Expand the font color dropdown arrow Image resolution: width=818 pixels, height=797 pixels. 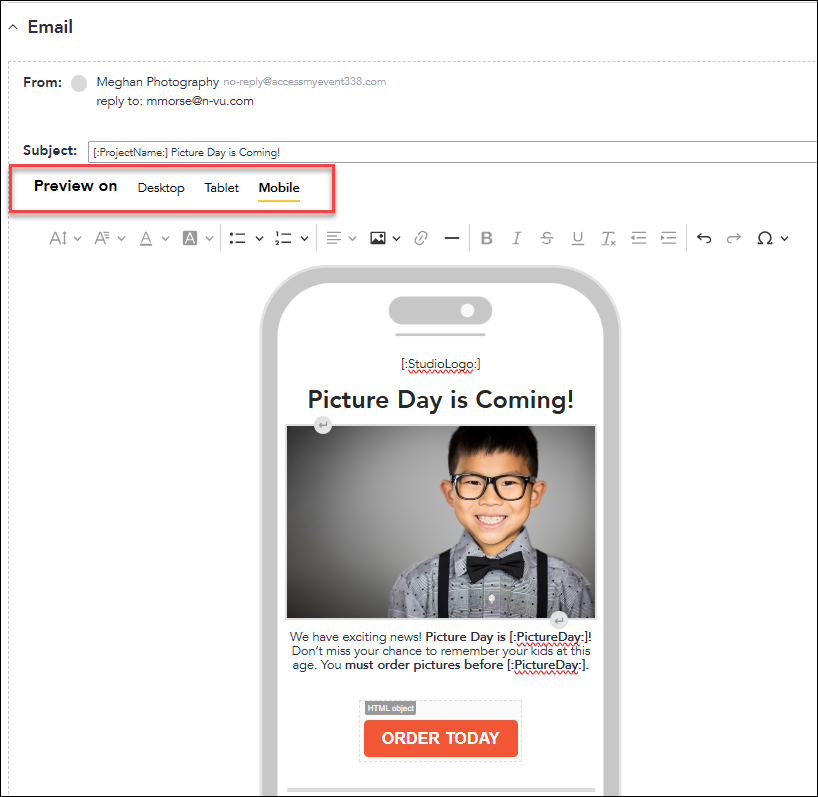point(165,238)
